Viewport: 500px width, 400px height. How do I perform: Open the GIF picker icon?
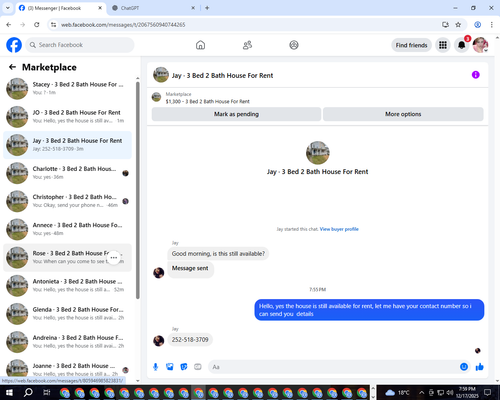click(198, 367)
